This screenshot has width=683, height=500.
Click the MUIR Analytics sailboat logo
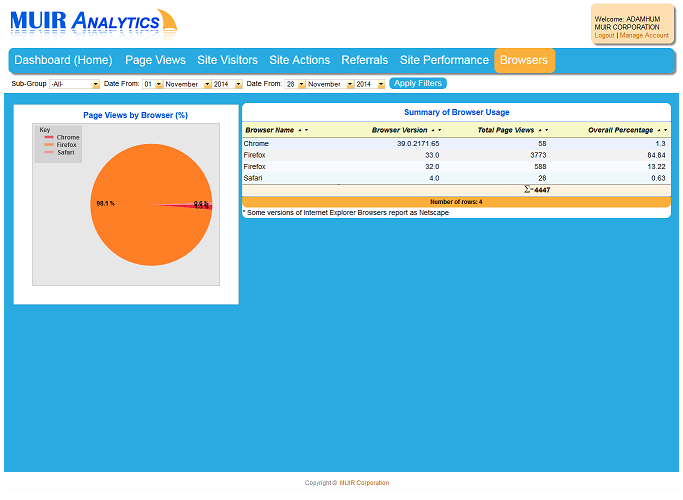[x=93, y=23]
